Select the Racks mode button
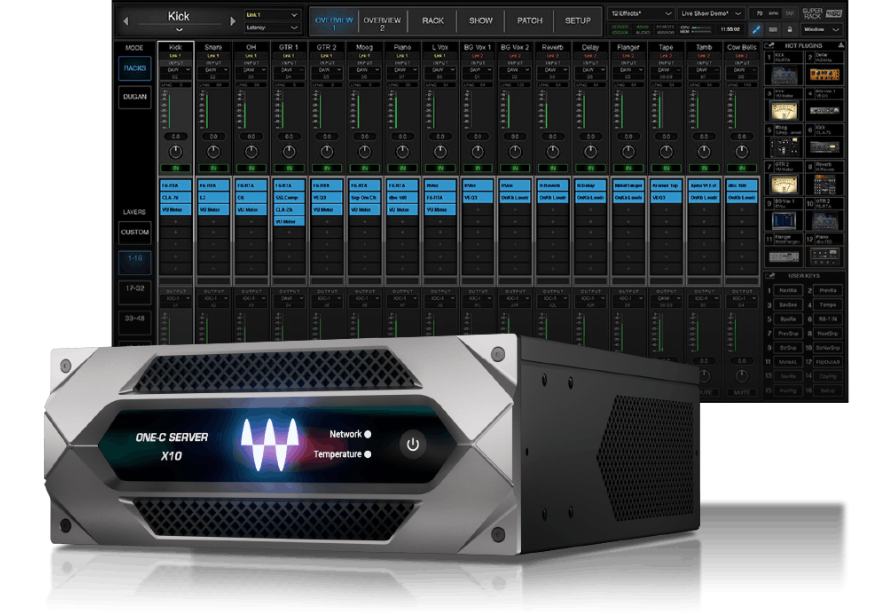Viewport: 894px width, 614px height. 135,68
